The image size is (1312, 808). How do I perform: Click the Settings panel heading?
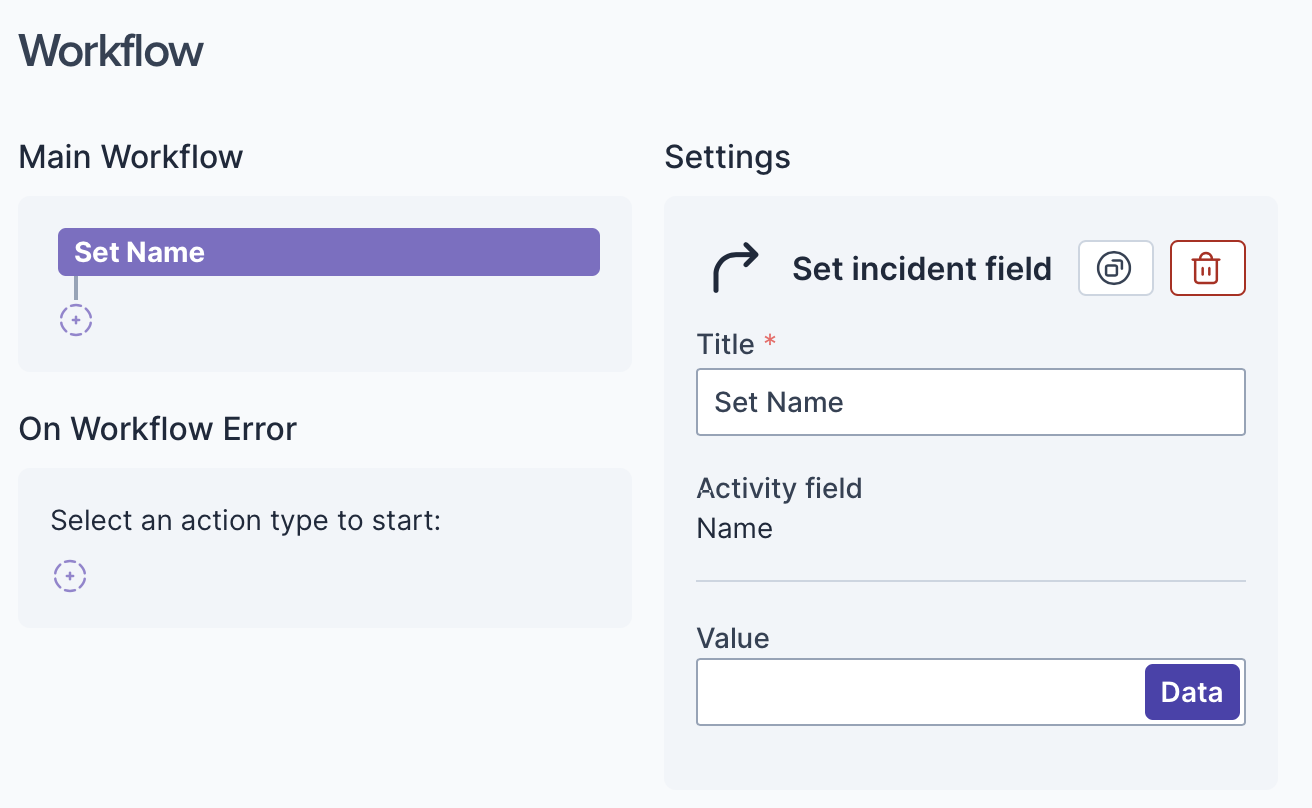click(x=727, y=157)
